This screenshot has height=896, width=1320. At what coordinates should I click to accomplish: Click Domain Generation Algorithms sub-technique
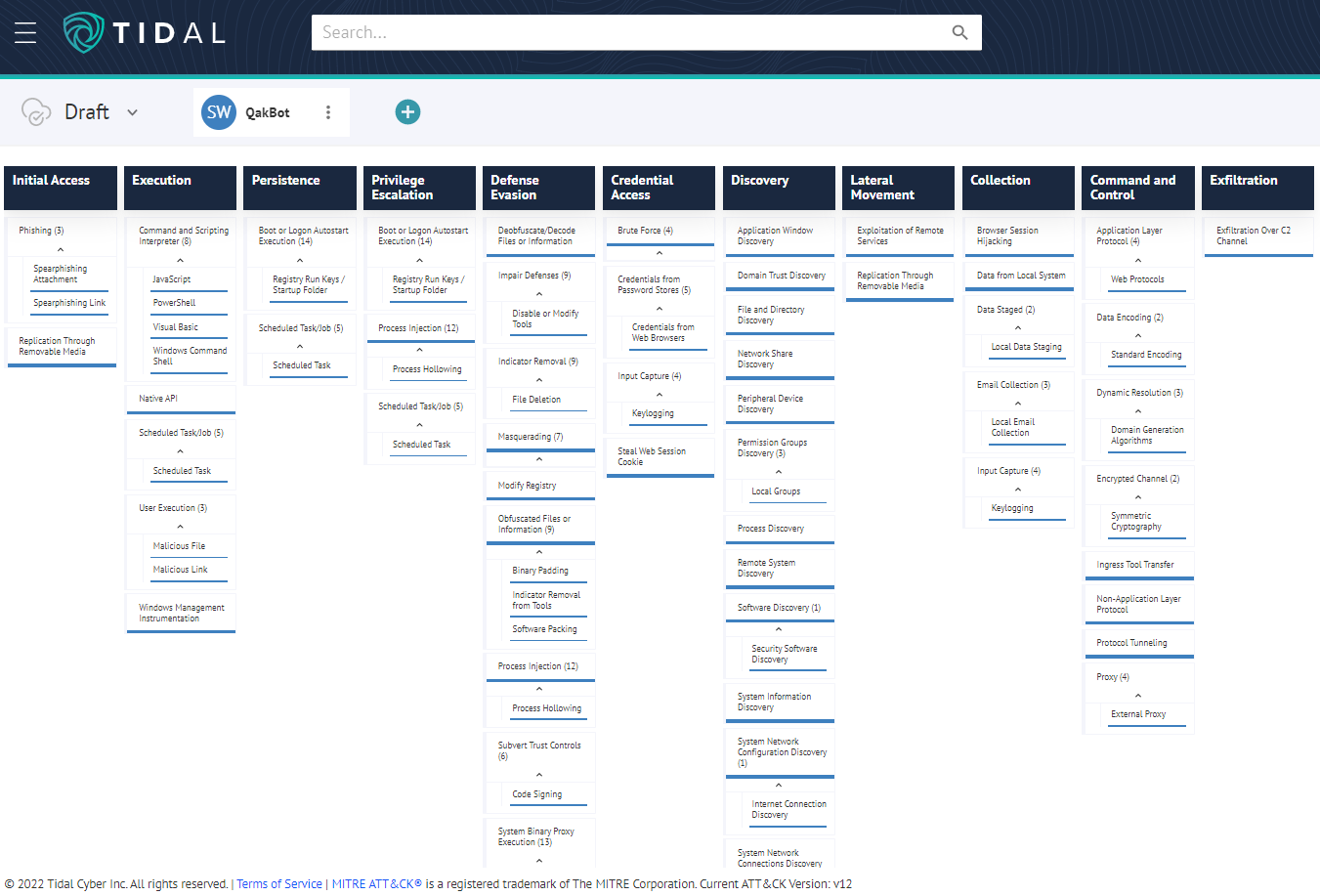tap(1148, 436)
